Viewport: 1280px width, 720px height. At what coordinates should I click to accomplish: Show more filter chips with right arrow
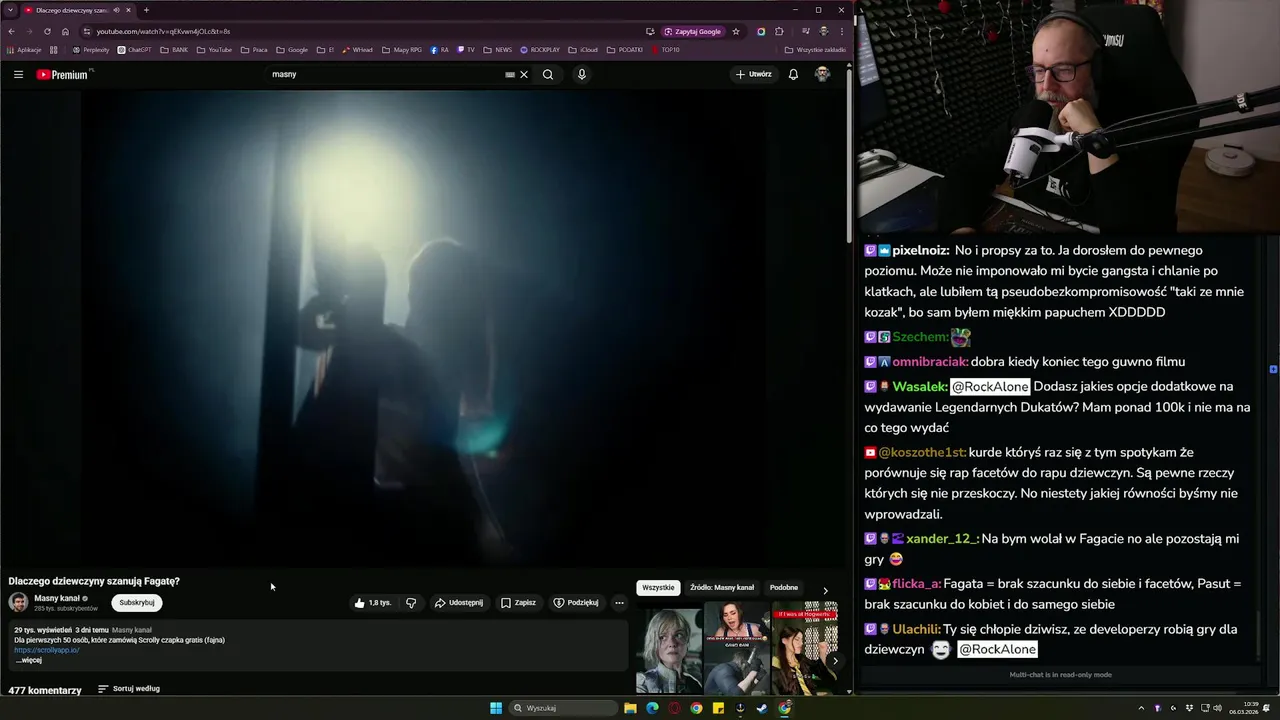coord(825,590)
